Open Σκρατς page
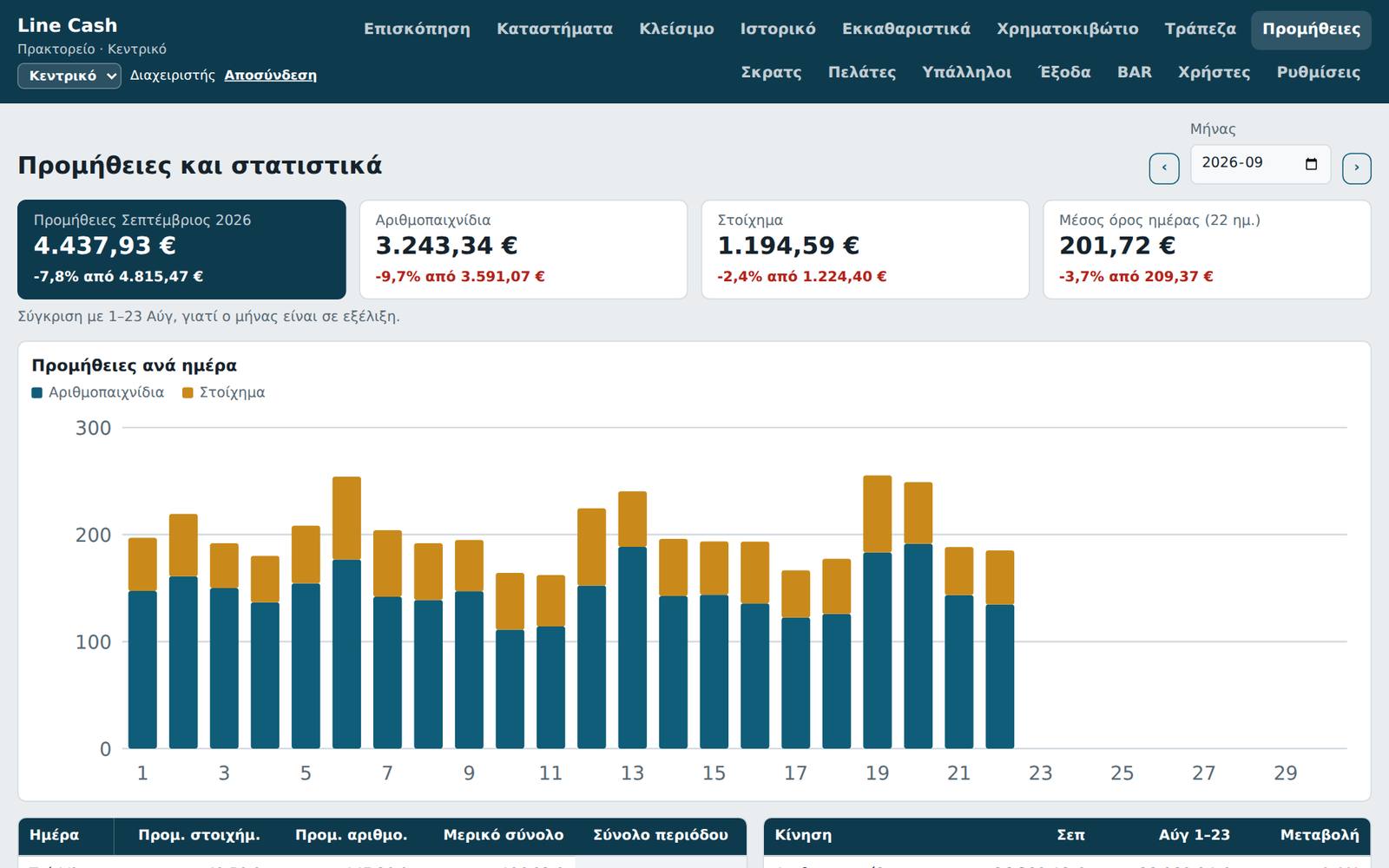 pos(771,72)
